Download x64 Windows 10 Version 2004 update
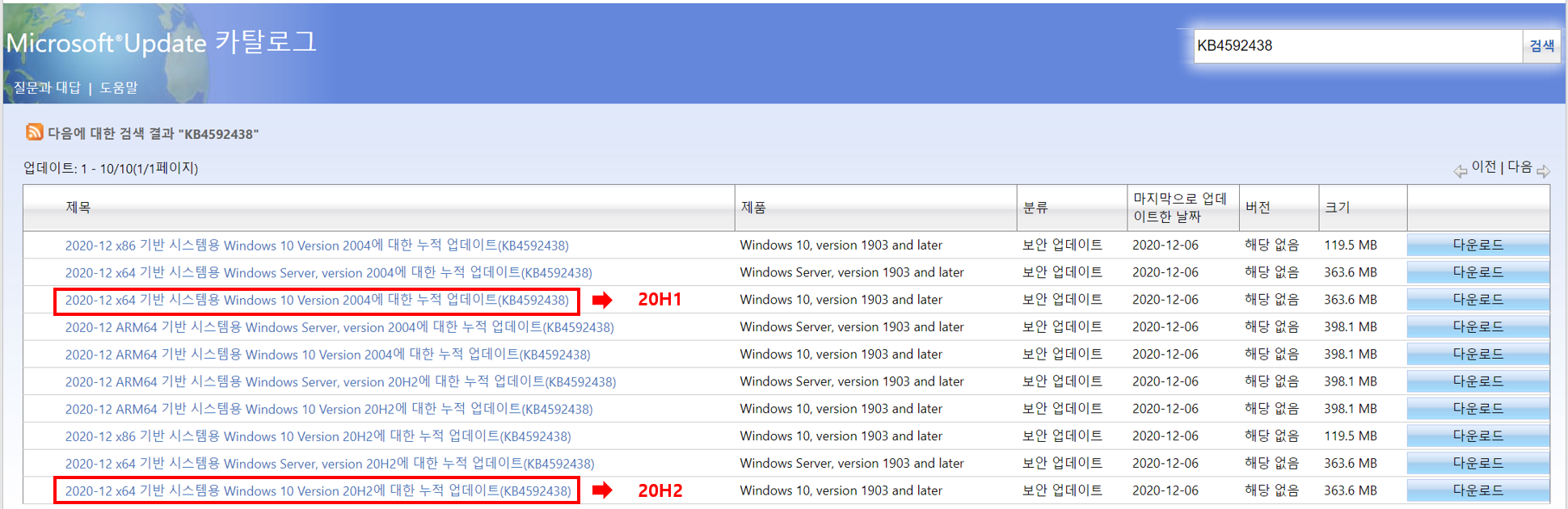This screenshot has width=1568, height=509. coord(1478,300)
